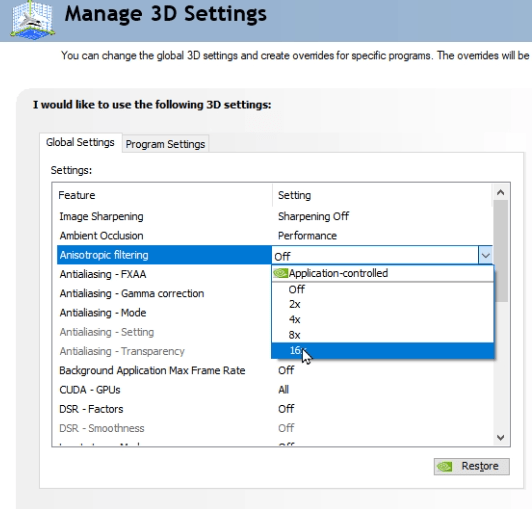
Task: Pick 2x anisotropic filtering
Action: (383, 304)
